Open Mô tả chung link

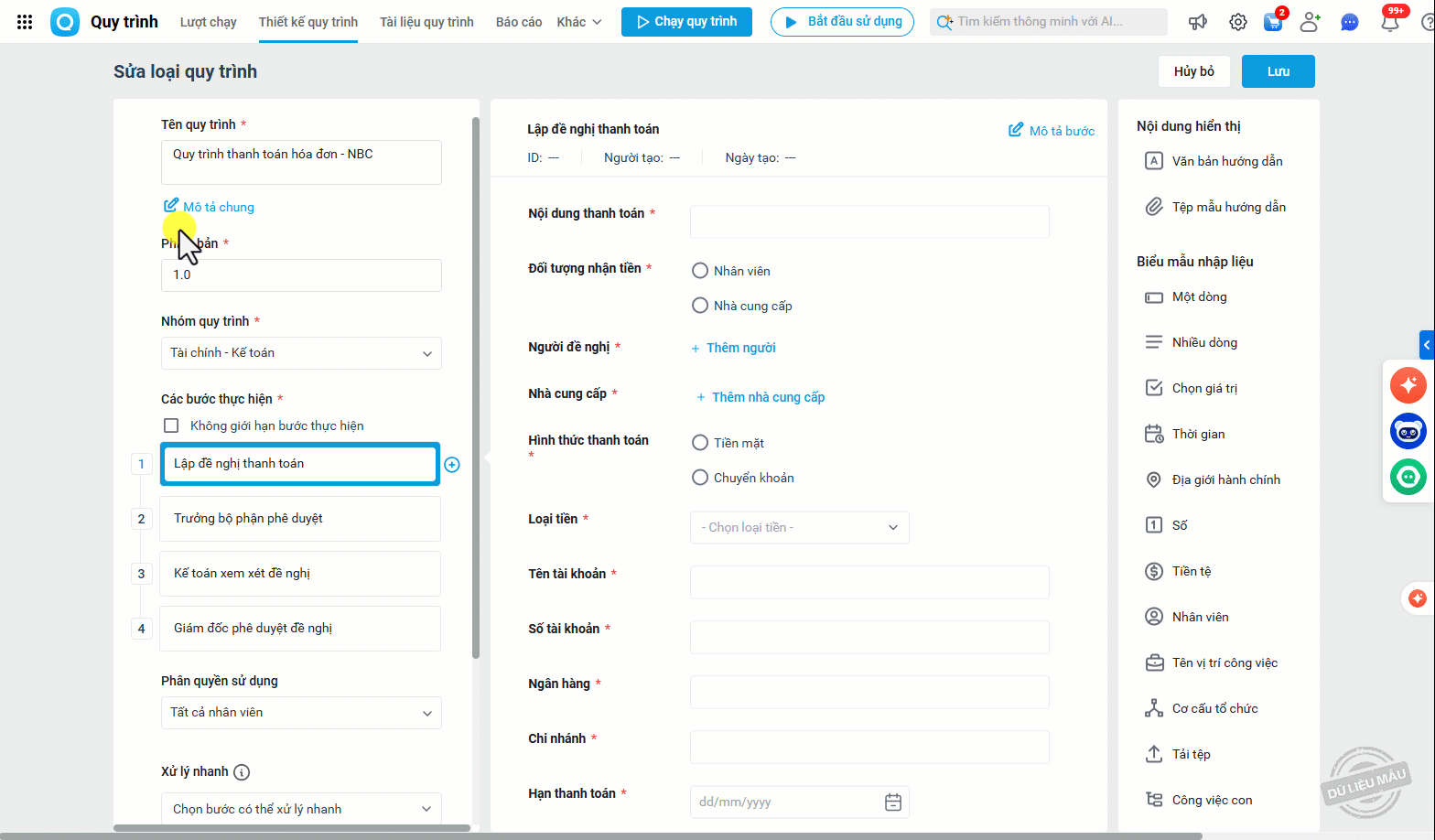[210, 207]
